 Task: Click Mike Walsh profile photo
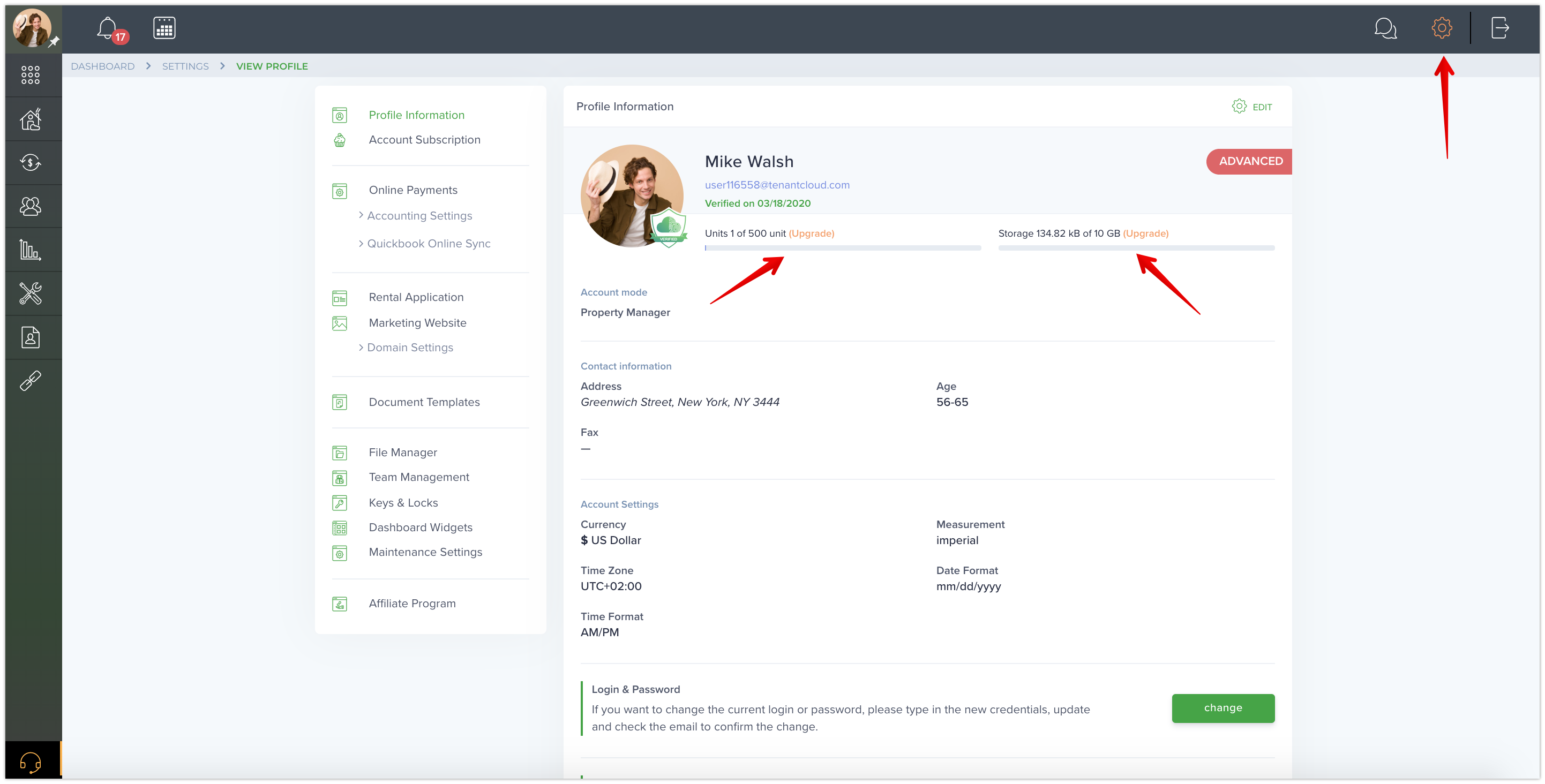tap(632, 195)
